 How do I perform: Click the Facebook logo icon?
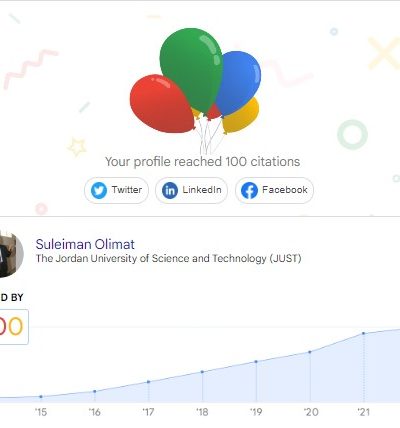point(250,190)
